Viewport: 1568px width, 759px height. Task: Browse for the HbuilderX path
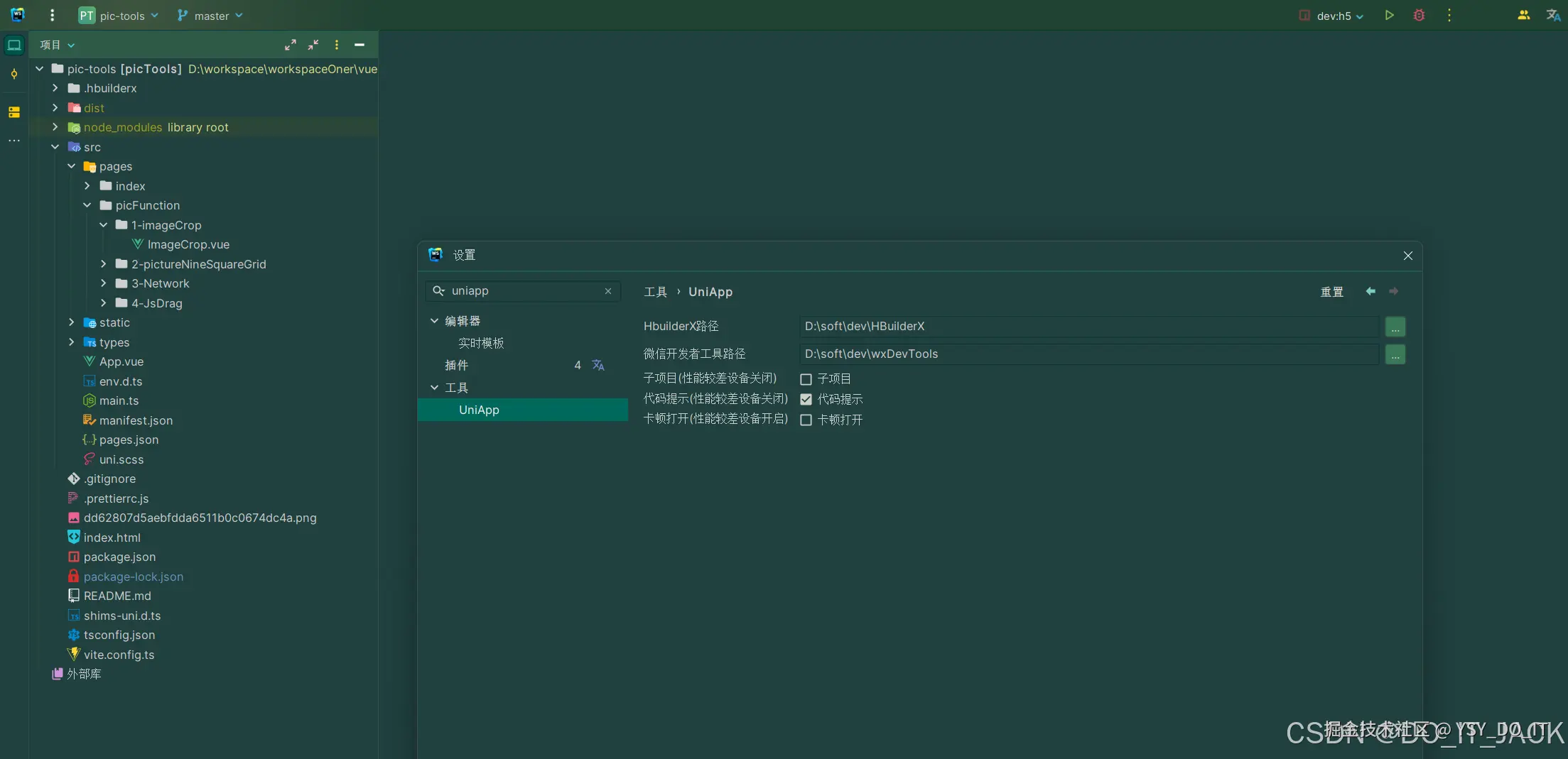coord(1395,327)
